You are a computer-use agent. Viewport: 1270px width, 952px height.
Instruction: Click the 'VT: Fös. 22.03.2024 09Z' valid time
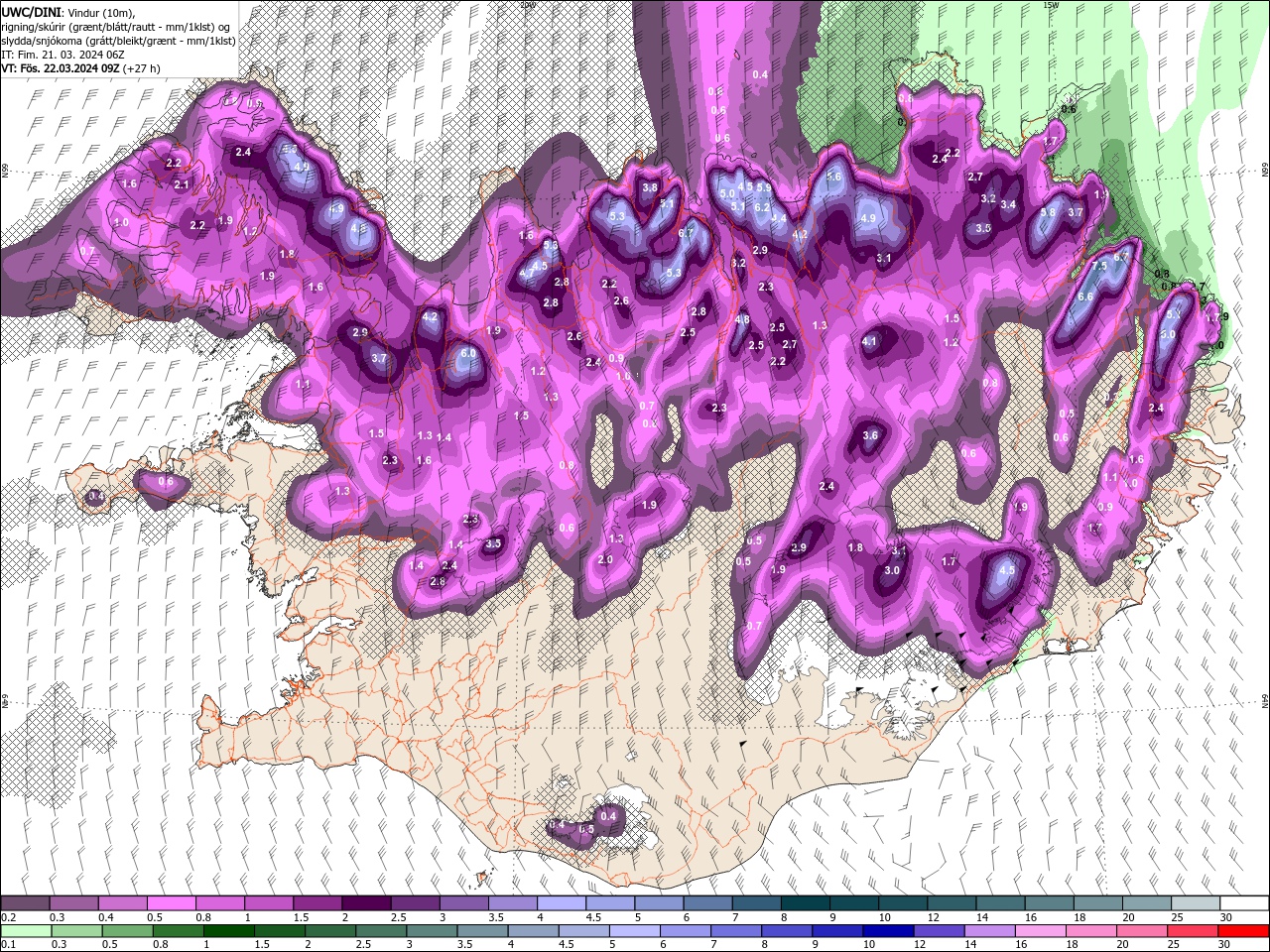(x=61, y=68)
